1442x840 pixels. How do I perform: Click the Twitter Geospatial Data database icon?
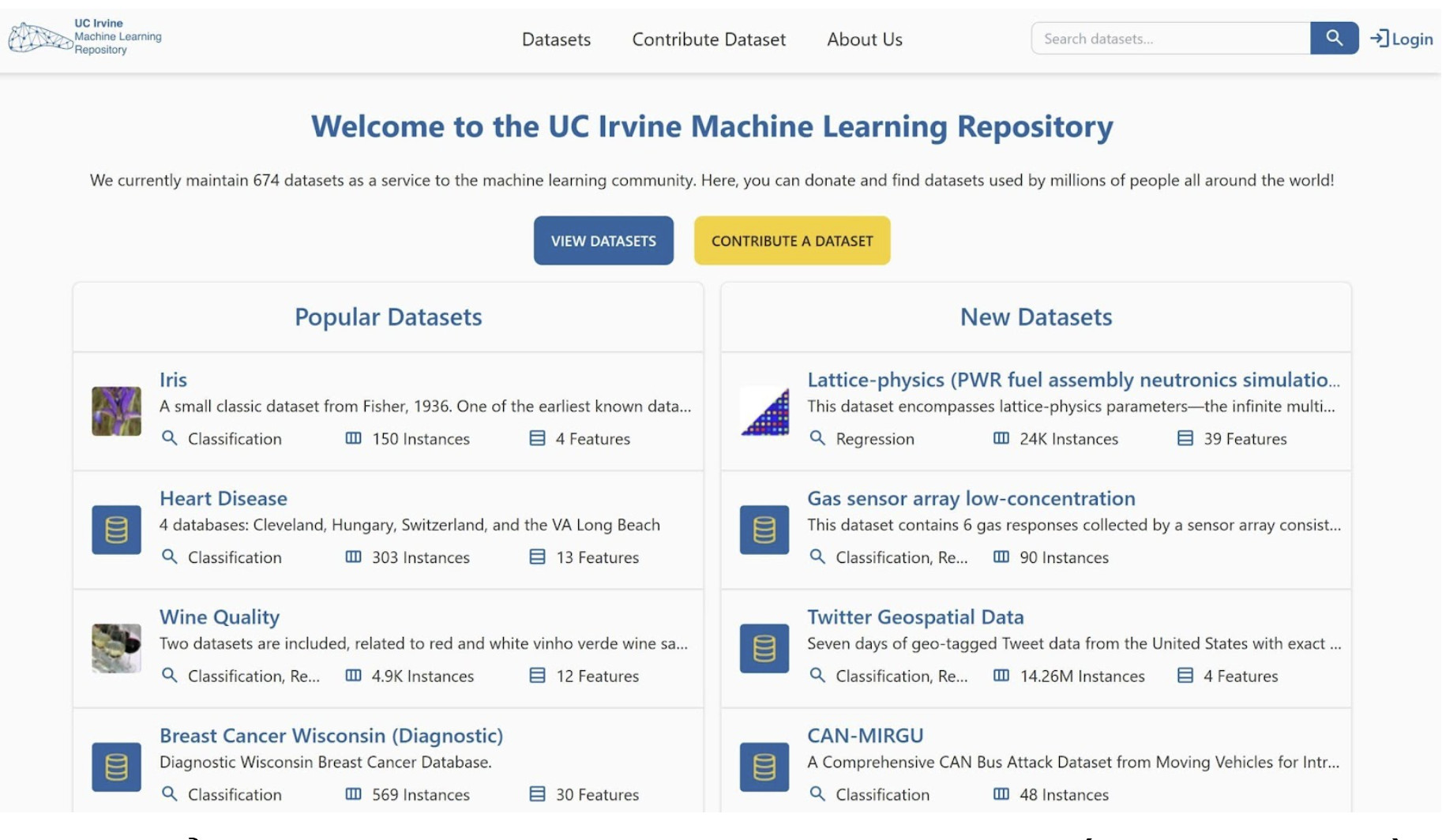coord(764,648)
